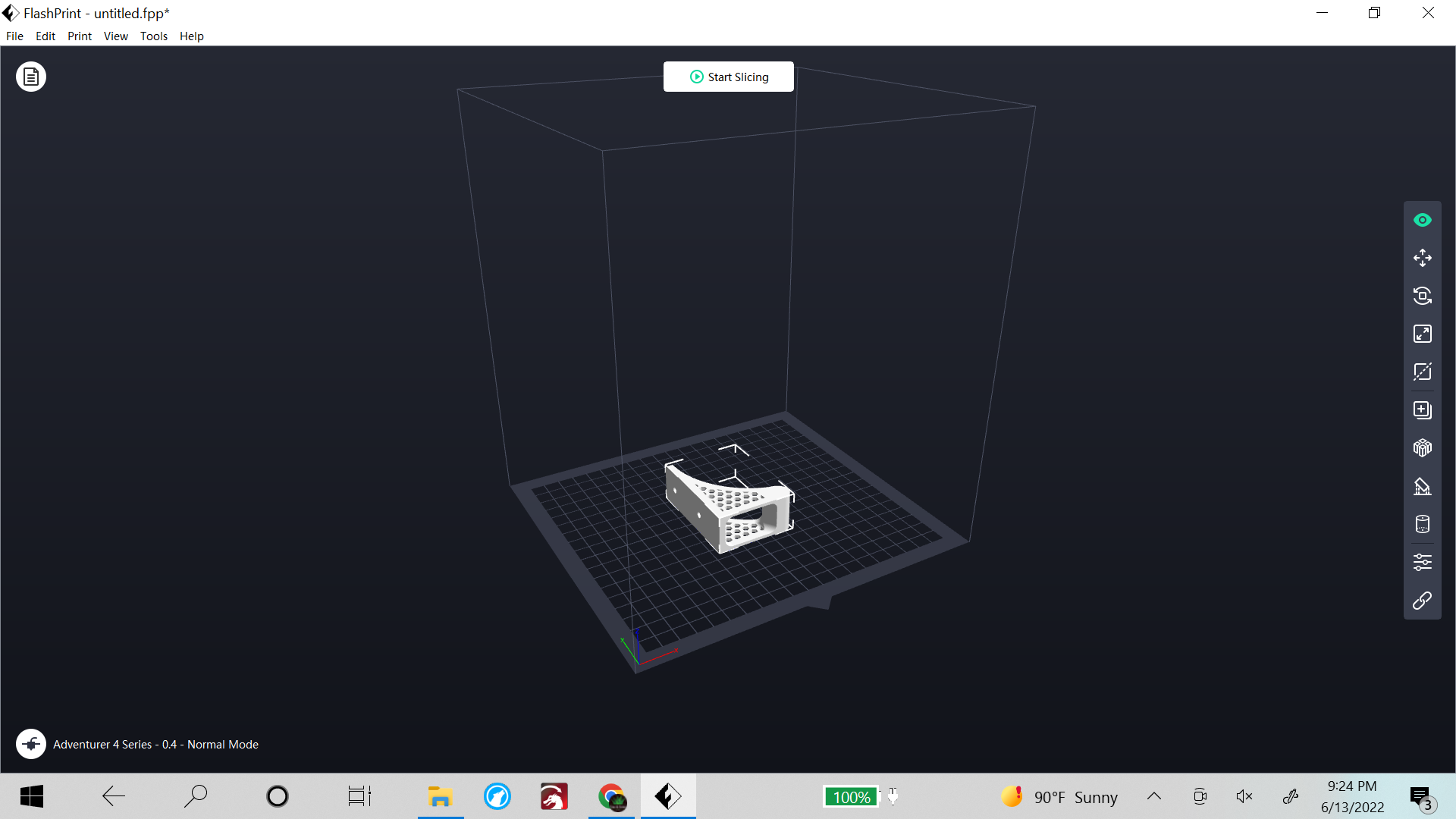1456x819 pixels.
Task: Click the Start Slicing button
Action: click(728, 77)
